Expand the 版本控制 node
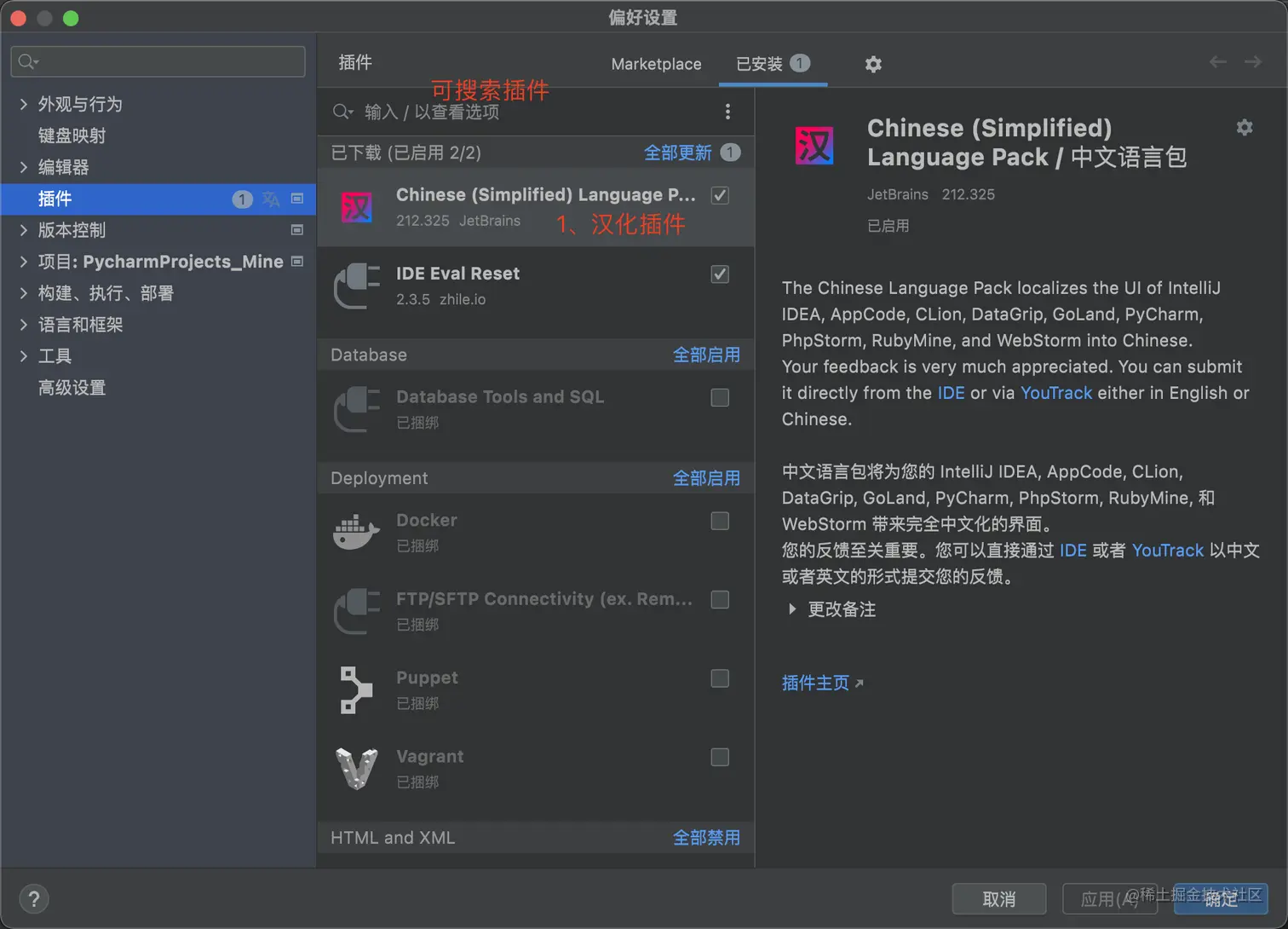This screenshot has height=929, width=1288. [x=23, y=230]
